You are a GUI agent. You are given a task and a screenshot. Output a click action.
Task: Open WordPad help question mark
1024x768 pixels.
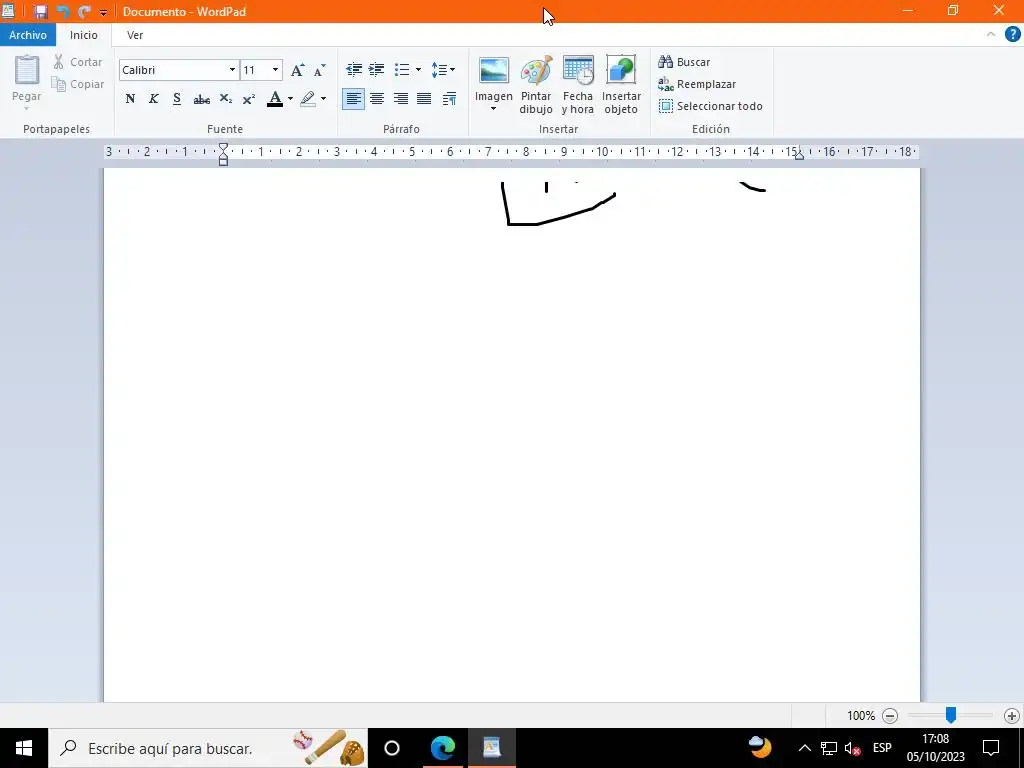click(x=1012, y=35)
